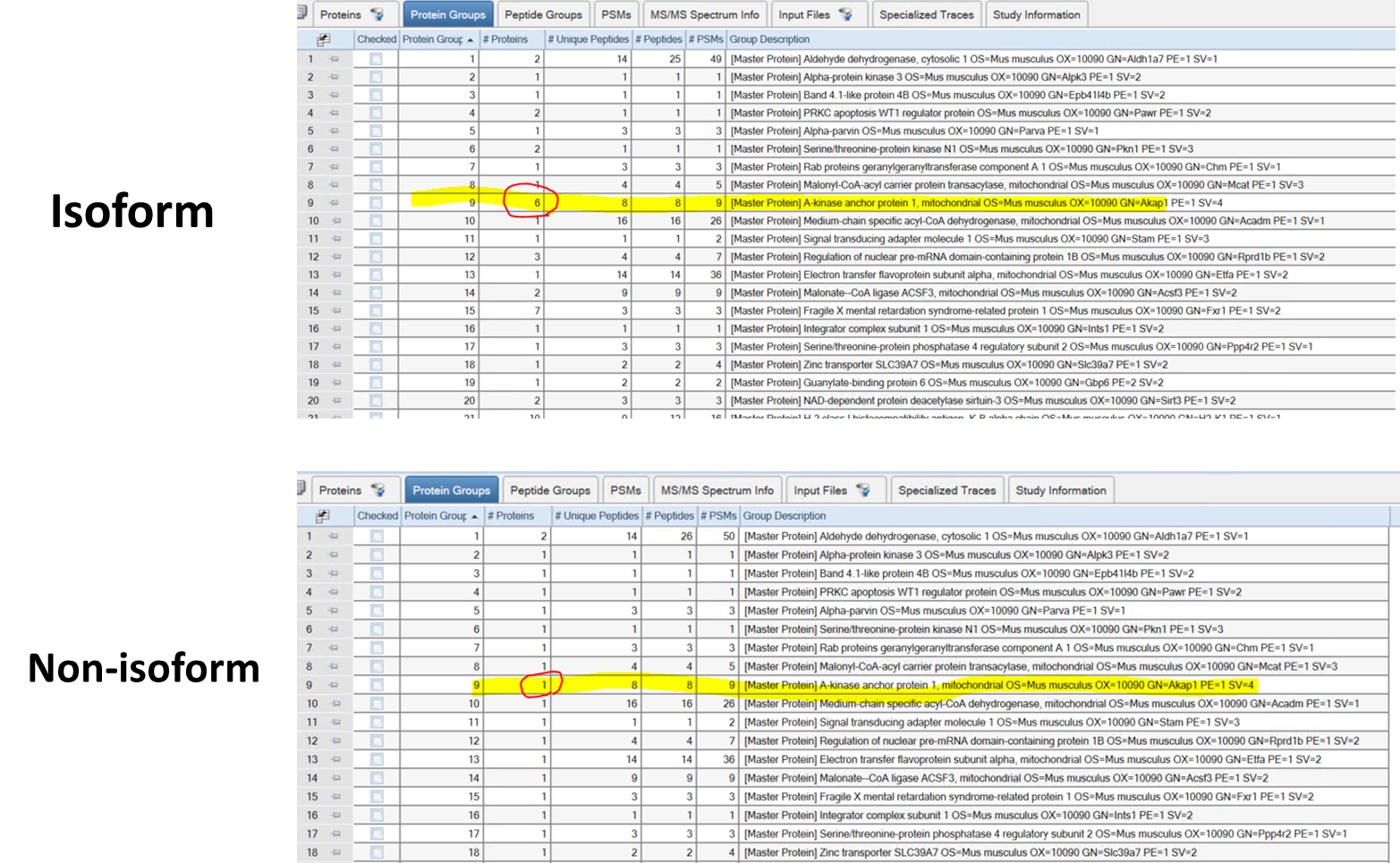Pin row 7 Rab proteins row in the Non-isoform table
This screenshot has height=863, width=1400.
(334, 647)
